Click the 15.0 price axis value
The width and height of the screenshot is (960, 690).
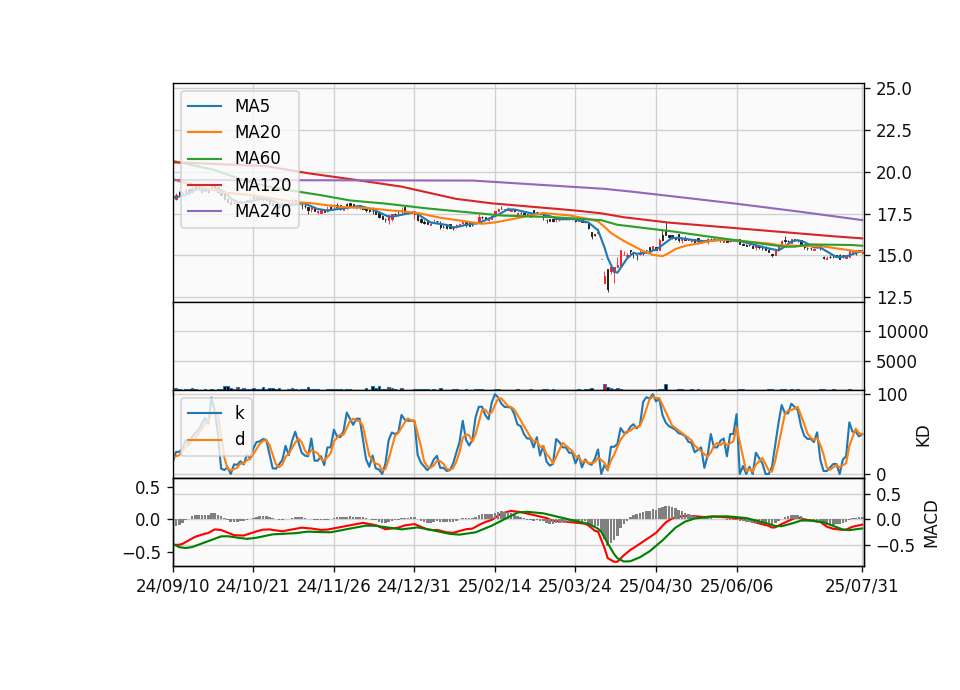(894, 256)
